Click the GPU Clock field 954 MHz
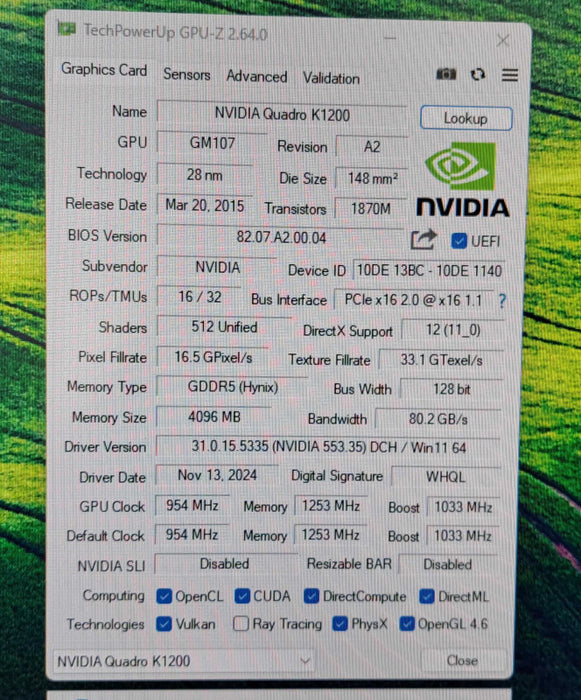Viewport: 581px width, 700px height. [x=192, y=506]
